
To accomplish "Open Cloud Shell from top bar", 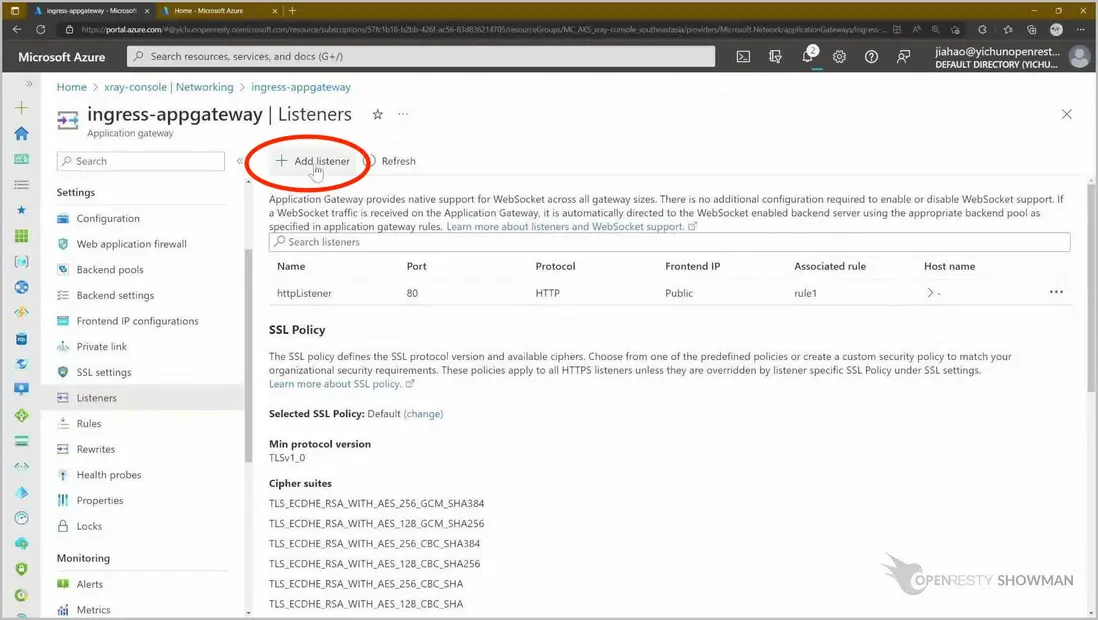I will 743,57.
